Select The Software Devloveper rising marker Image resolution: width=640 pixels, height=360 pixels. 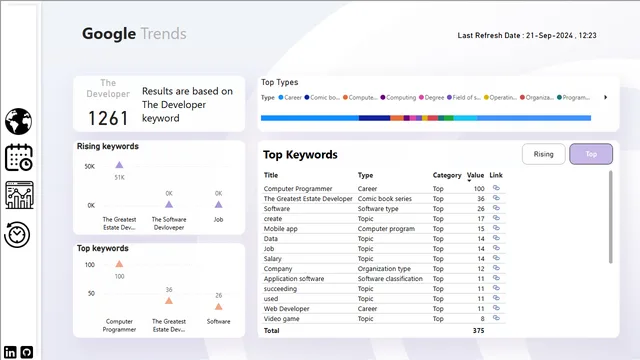[x=169, y=204]
